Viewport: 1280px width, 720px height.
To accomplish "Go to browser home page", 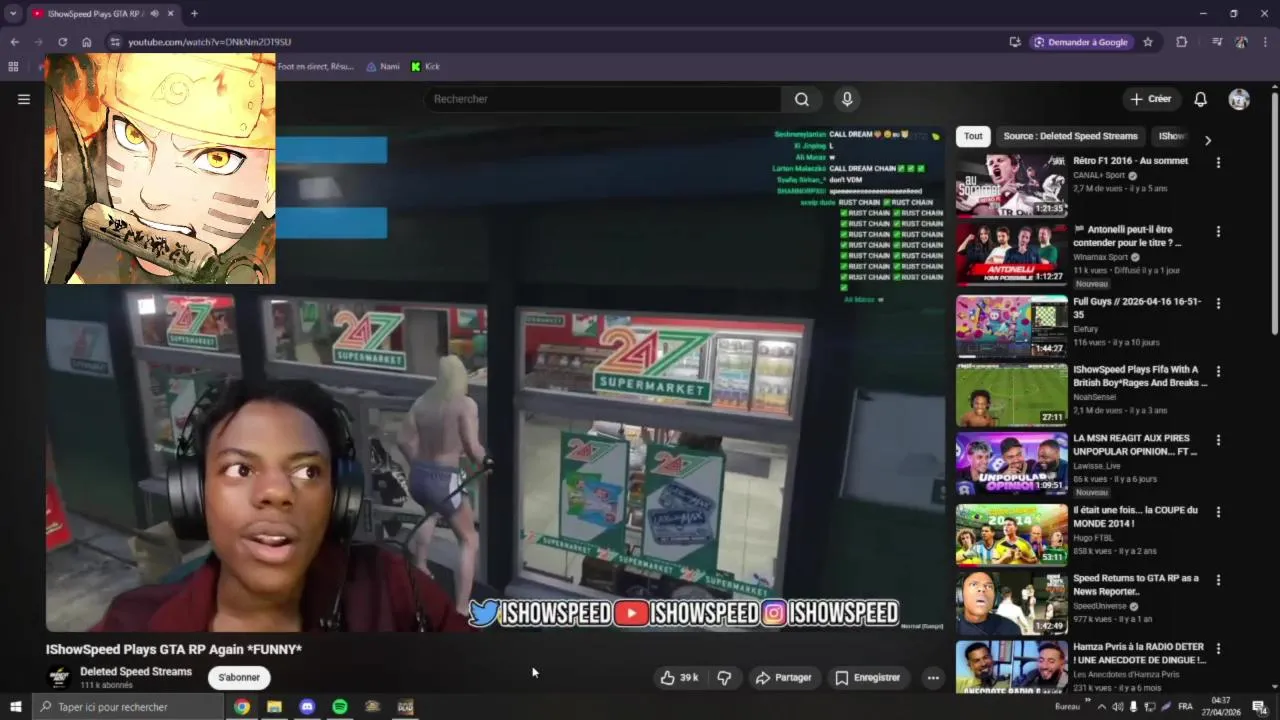I will click(87, 42).
